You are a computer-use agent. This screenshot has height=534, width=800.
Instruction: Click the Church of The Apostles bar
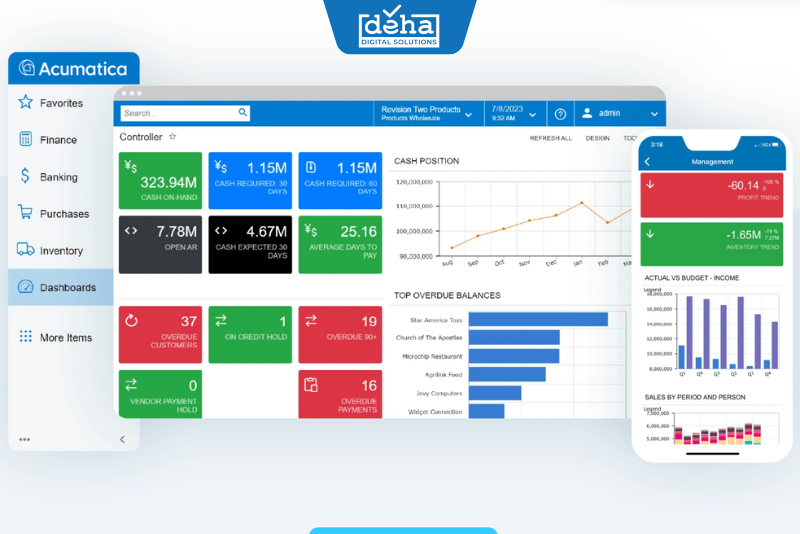(x=514, y=337)
